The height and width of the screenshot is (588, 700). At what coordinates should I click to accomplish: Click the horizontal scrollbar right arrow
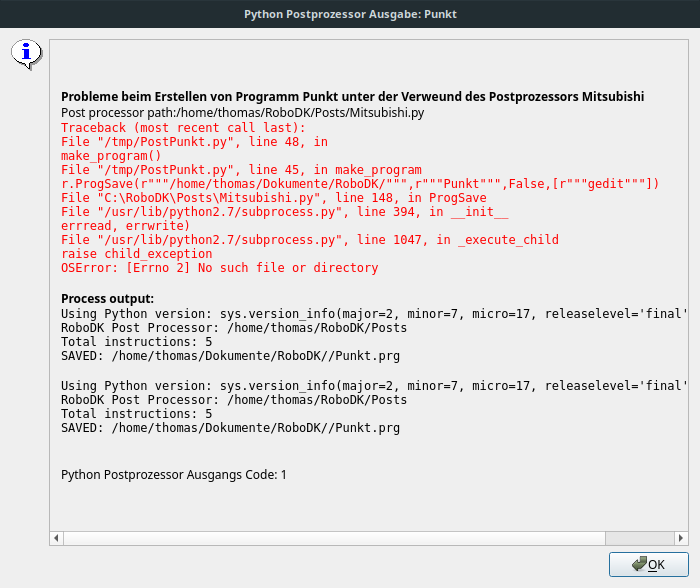(683, 539)
